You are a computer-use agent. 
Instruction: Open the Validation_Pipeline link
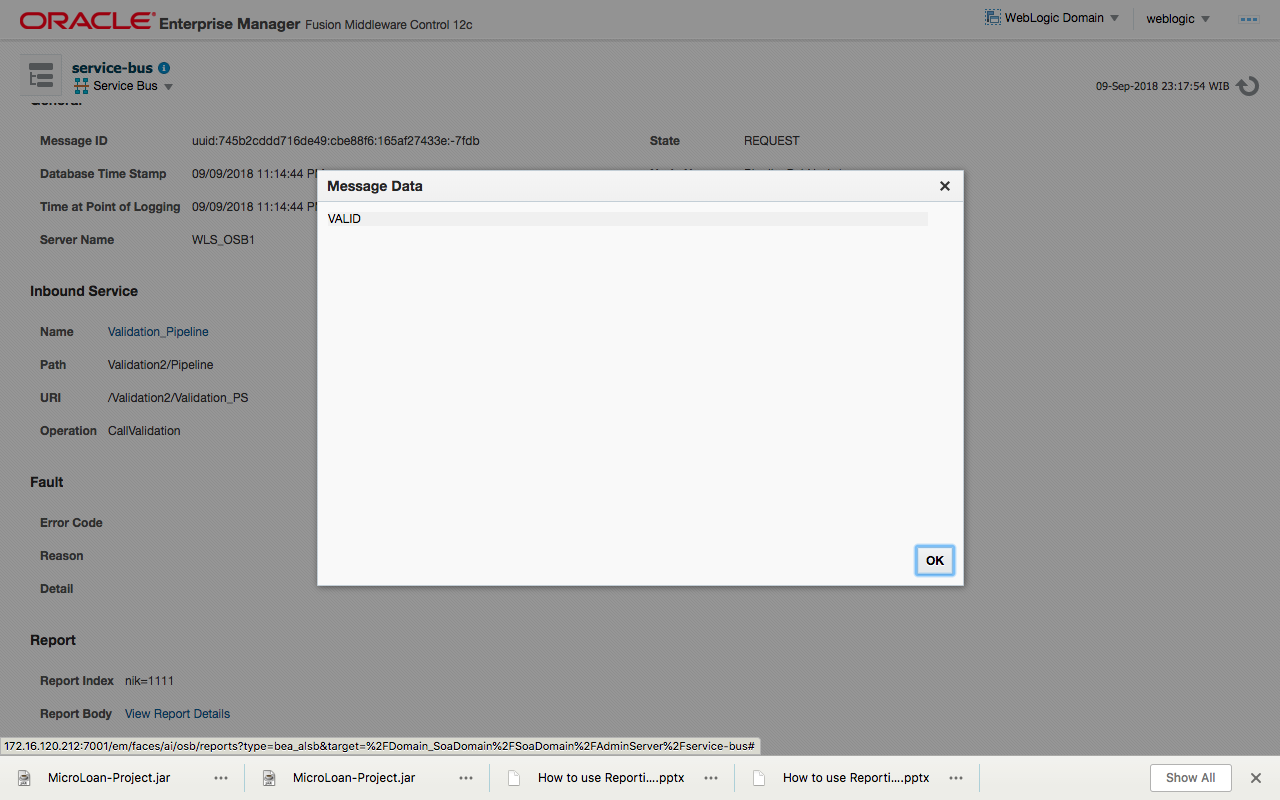[x=158, y=332]
